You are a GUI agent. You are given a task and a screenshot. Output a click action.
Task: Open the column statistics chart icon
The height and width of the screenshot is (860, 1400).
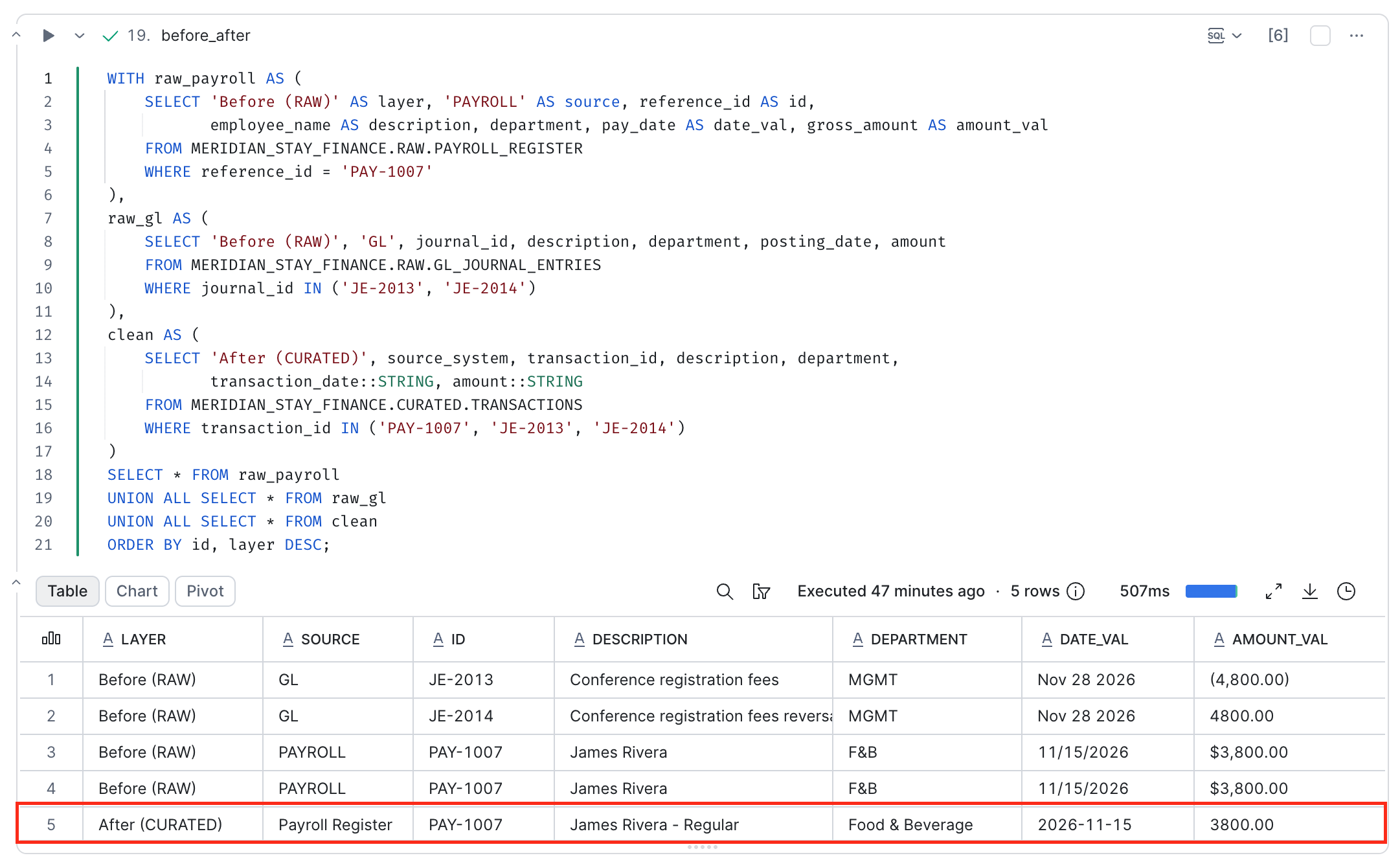click(51, 639)
